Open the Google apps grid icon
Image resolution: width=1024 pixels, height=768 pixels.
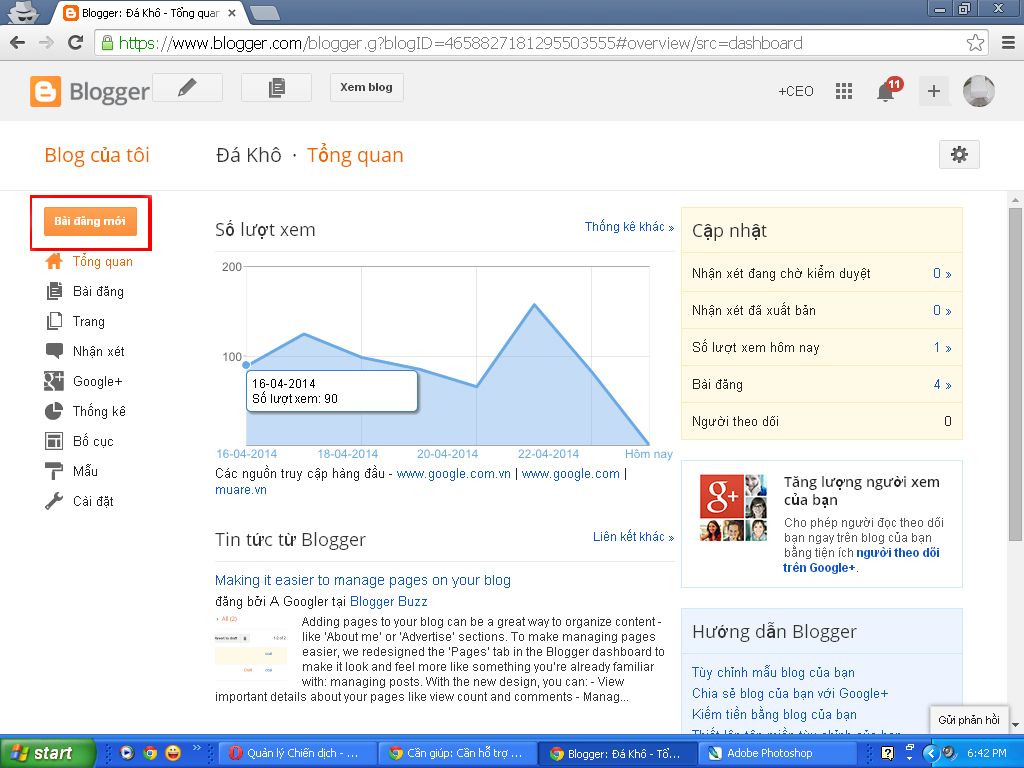pyautogui.click(x=844, y=91)
